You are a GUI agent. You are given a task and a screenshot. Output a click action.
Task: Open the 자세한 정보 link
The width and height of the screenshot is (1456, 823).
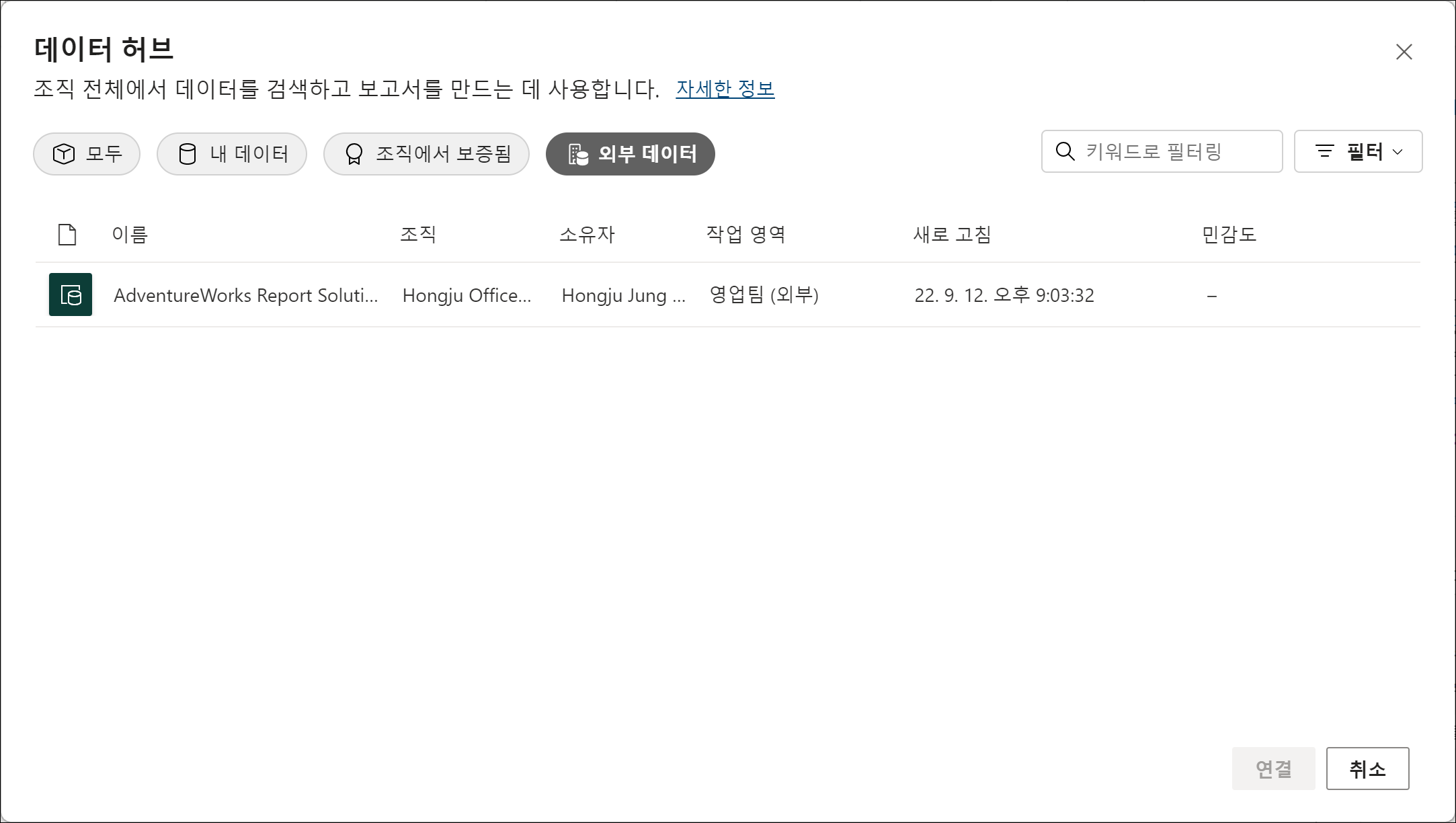pyautogui.click(x=725, y=89)
